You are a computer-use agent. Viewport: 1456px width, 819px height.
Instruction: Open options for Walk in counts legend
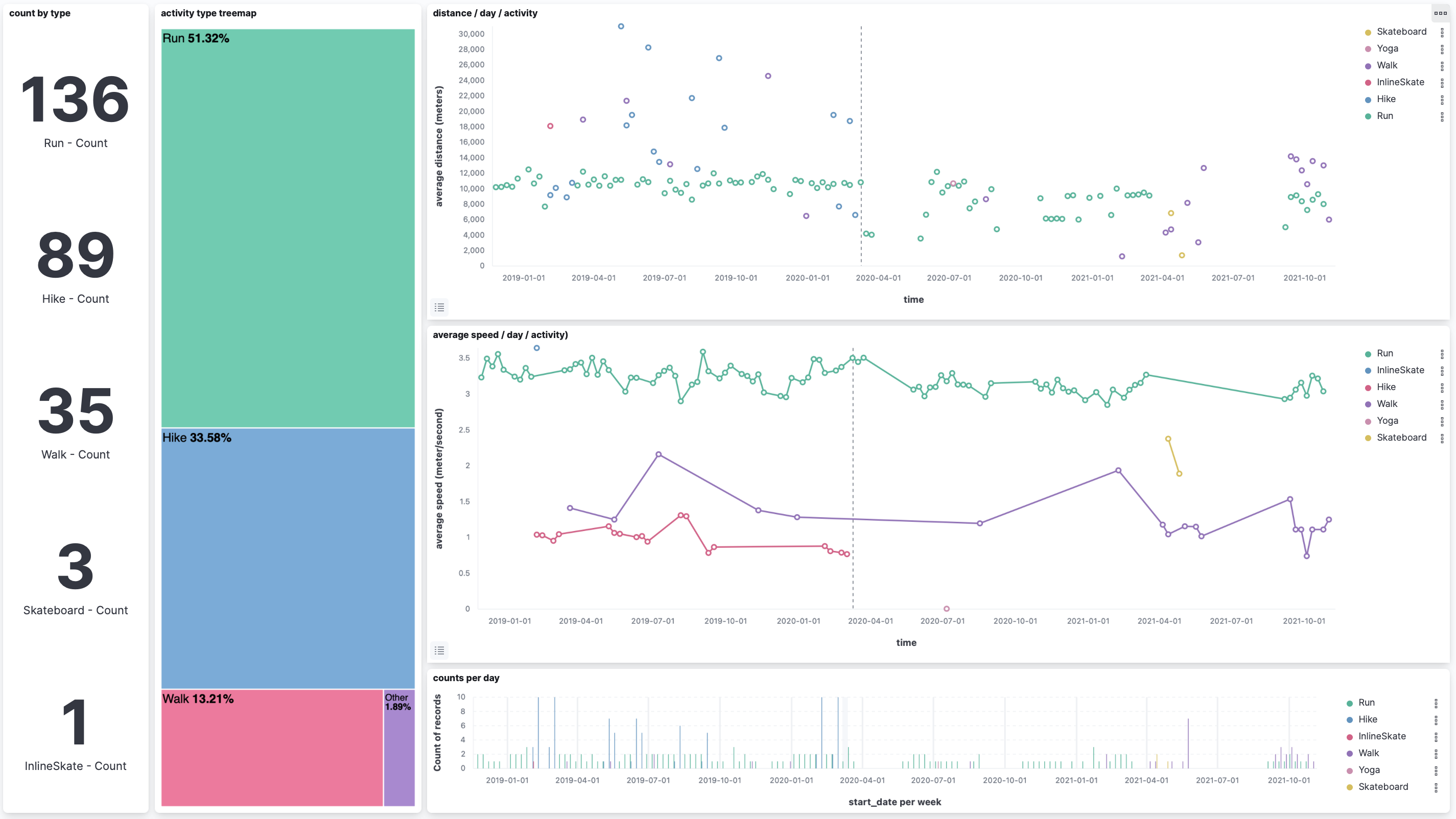click(1436, 754)
